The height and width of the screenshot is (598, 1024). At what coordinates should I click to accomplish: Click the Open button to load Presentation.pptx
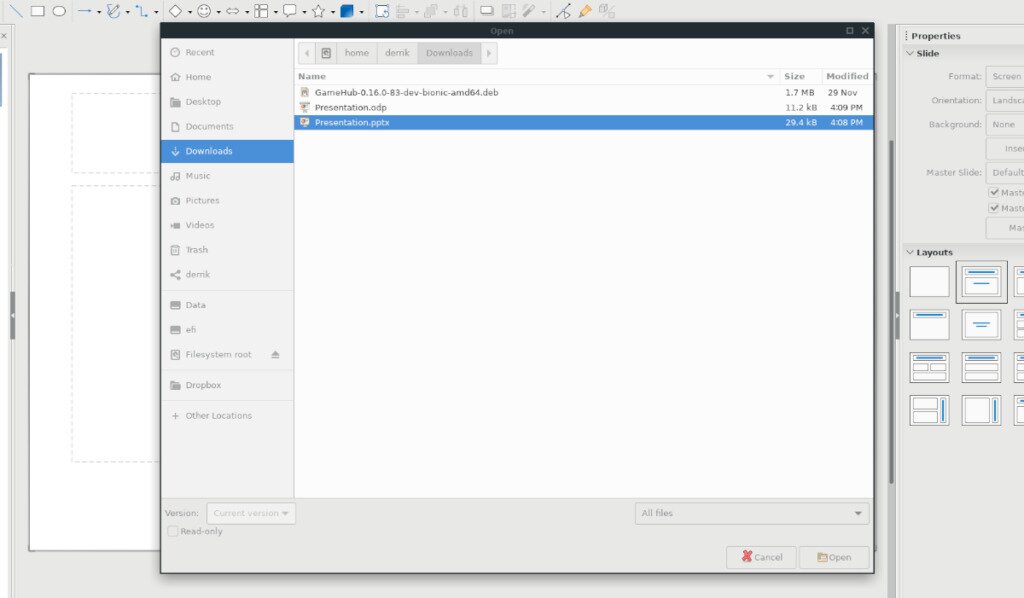click(834, 557)
